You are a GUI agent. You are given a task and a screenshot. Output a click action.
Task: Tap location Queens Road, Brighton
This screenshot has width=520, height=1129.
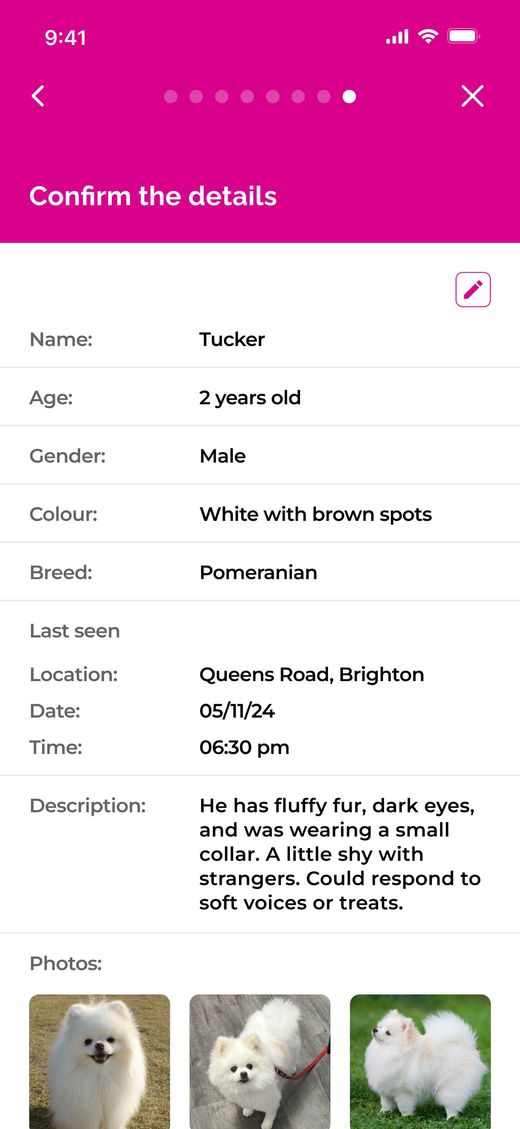[312, 675]
